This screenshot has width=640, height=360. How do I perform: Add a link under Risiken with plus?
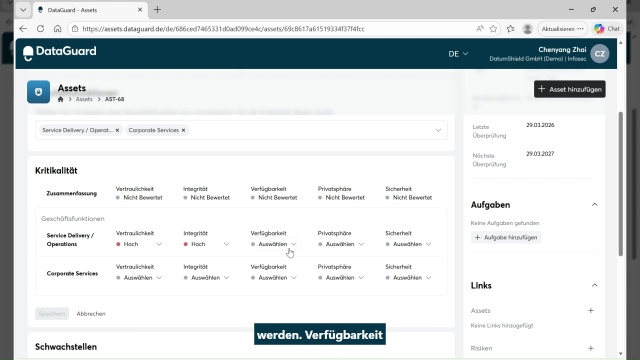[x=591, y=348]
